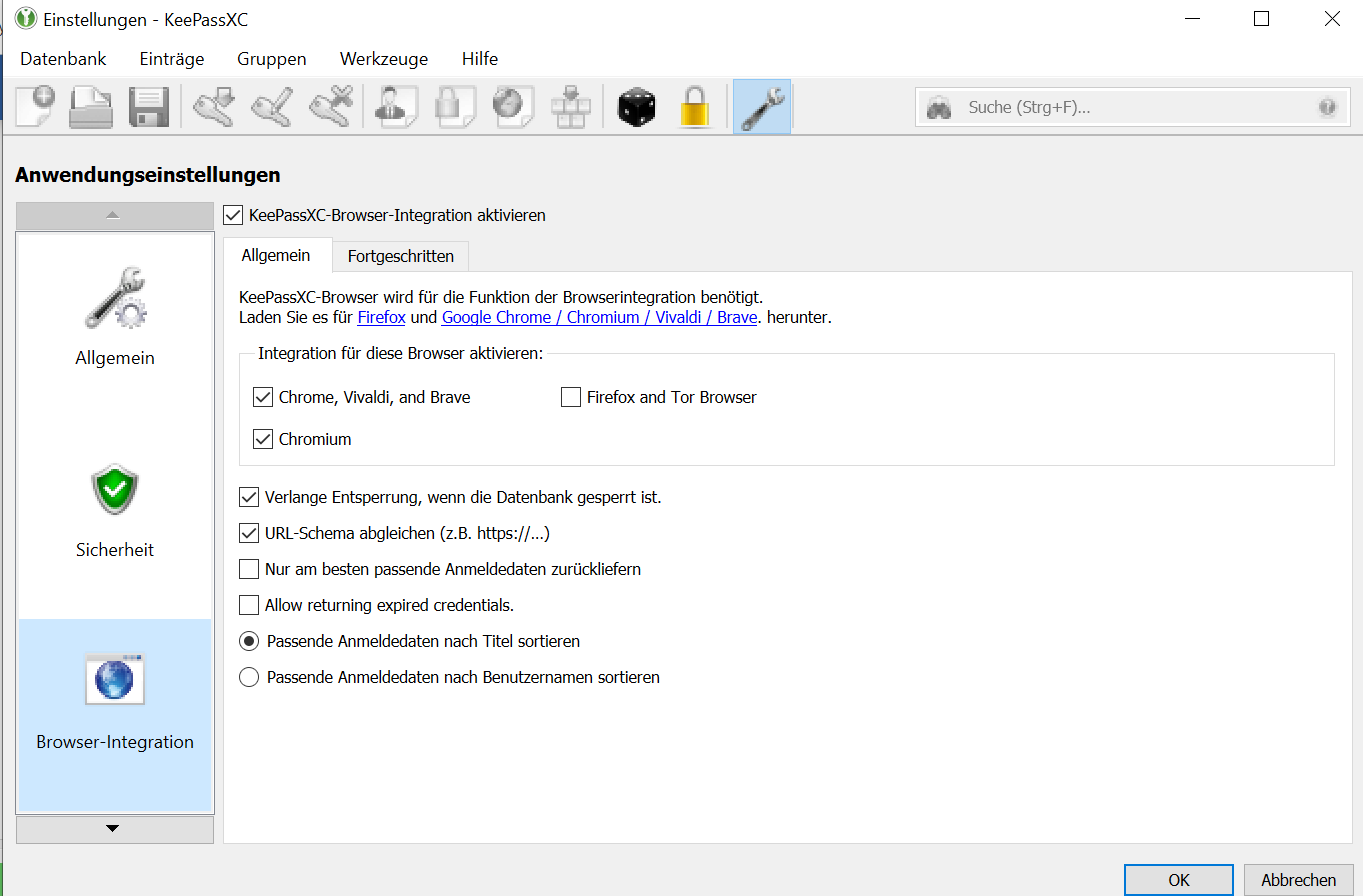Open the Hilfe menu

pyautogui.click(x=480, y=59)
